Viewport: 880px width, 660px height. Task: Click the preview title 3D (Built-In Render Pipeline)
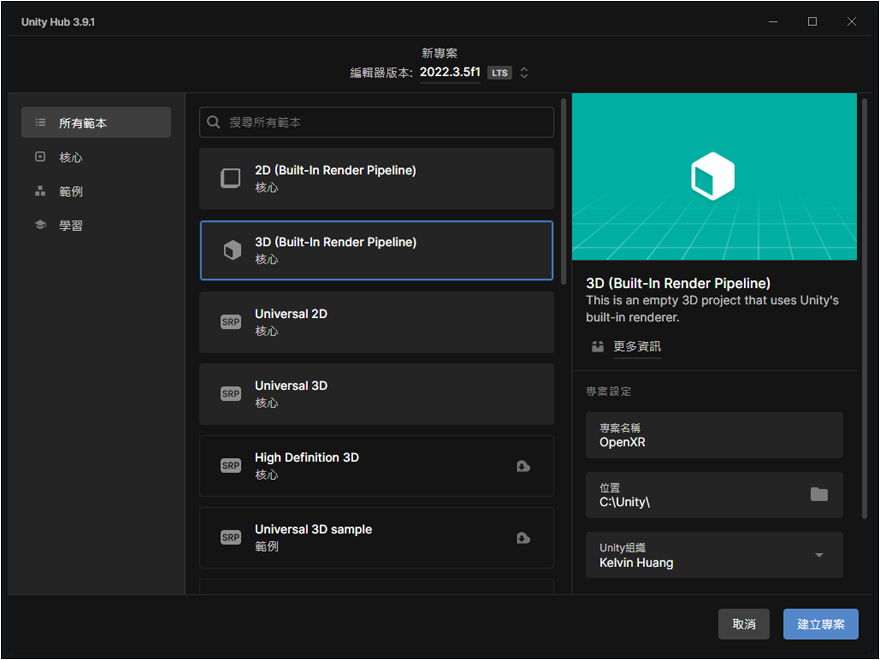pos(678,283)
